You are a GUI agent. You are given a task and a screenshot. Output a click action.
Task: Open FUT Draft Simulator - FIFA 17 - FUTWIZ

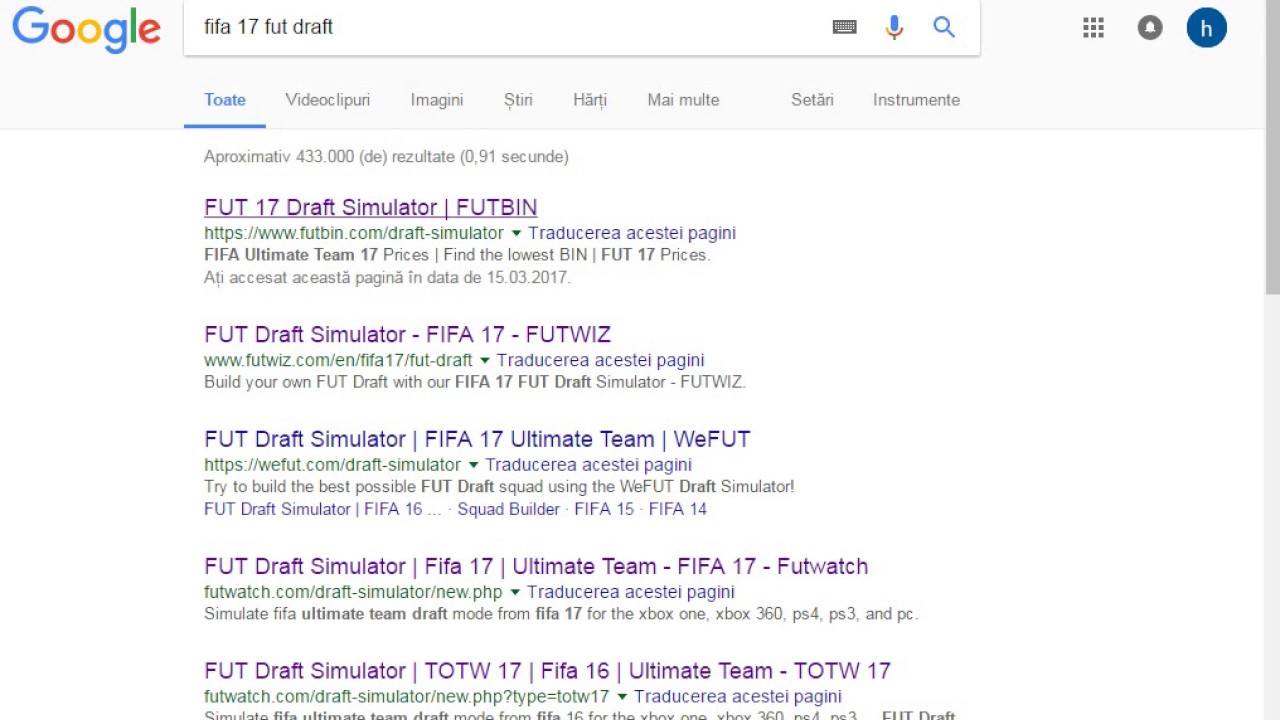click(x=407, y=334)
